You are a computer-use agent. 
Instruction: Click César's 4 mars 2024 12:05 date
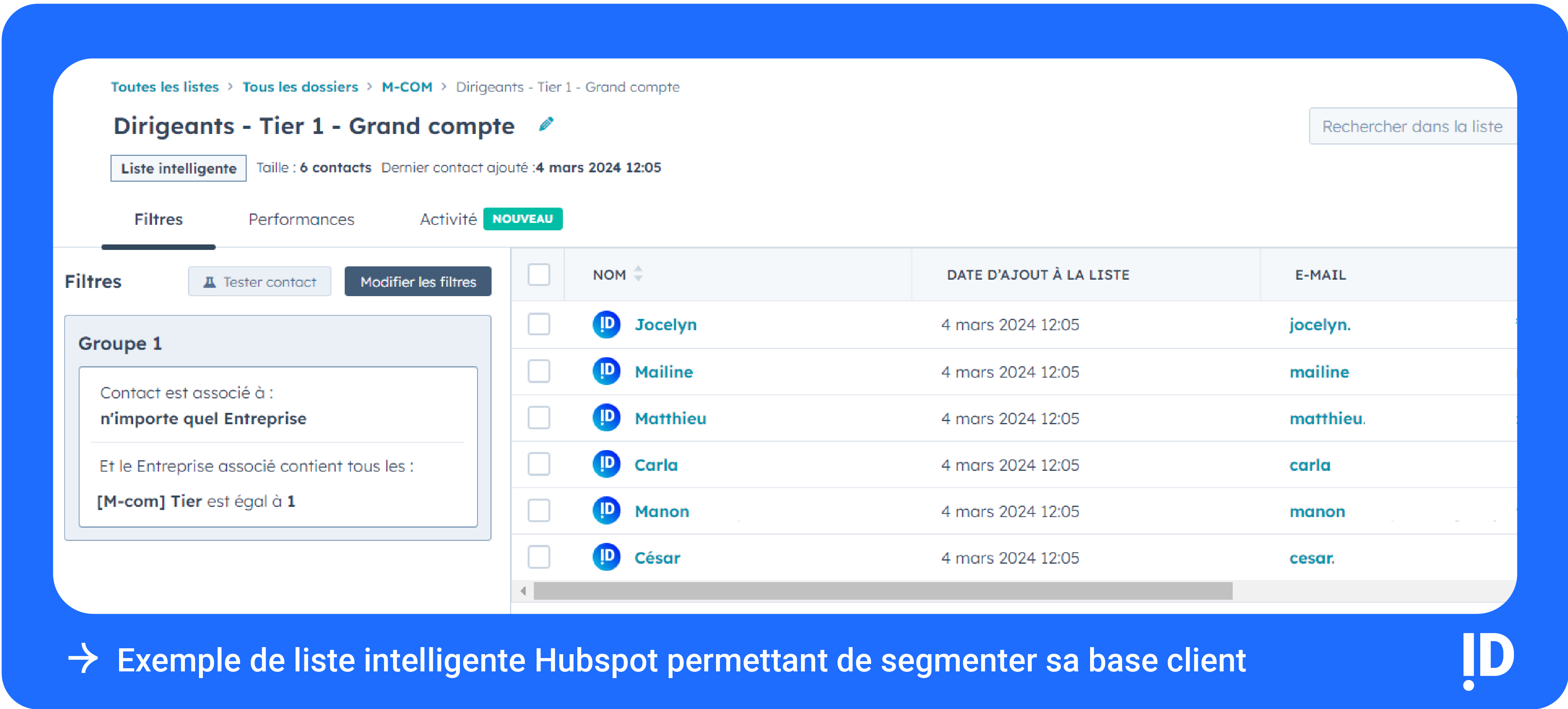coord(1010,557)
